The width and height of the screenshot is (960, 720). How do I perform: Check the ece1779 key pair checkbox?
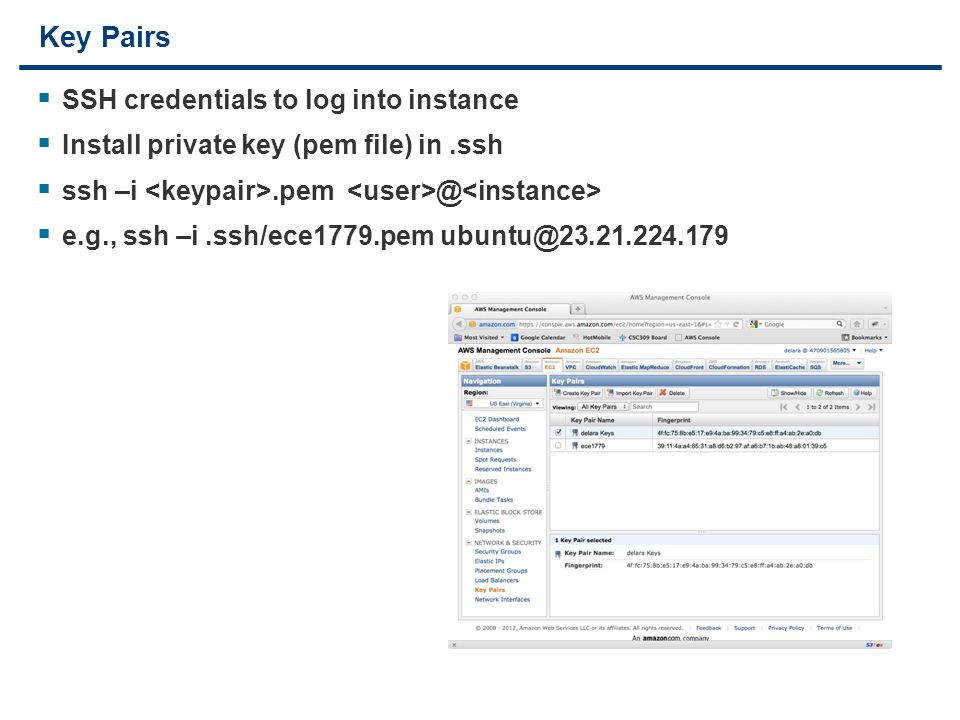(x=558, y=446)
